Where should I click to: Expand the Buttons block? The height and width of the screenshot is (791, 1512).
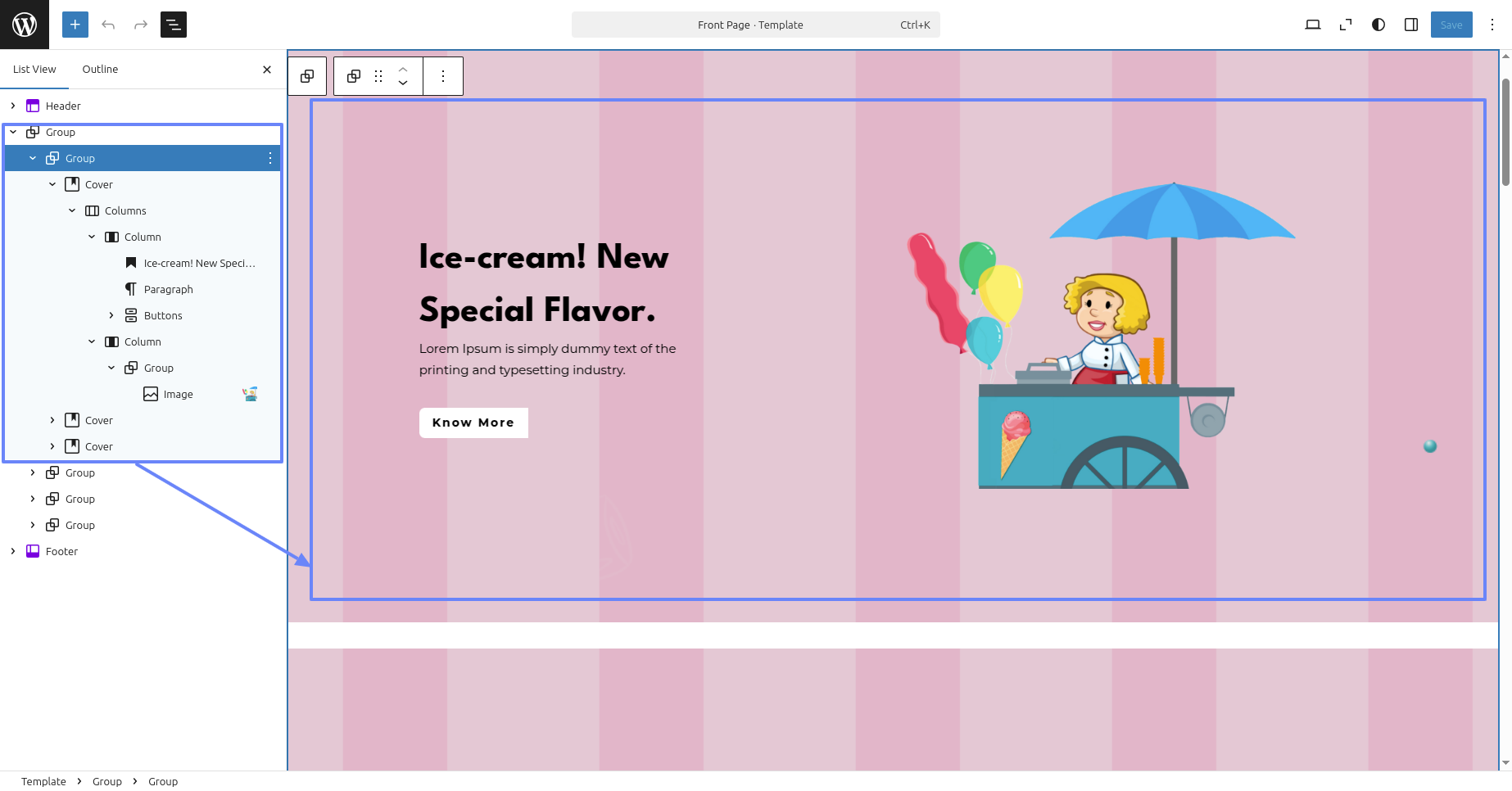point(111,315)
